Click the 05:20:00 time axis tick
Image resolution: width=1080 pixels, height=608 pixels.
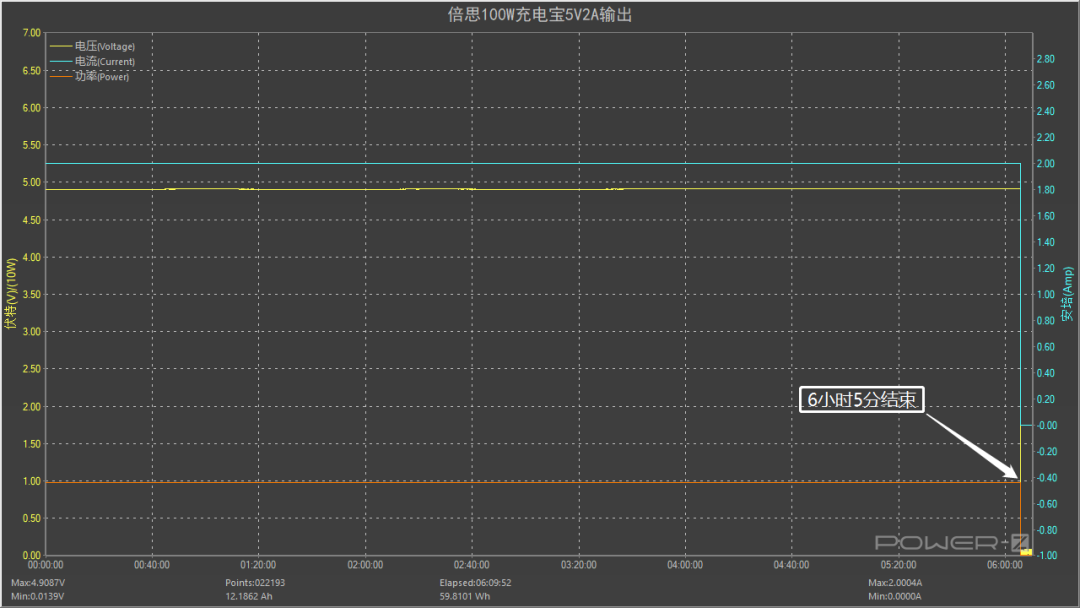[898, 565]
